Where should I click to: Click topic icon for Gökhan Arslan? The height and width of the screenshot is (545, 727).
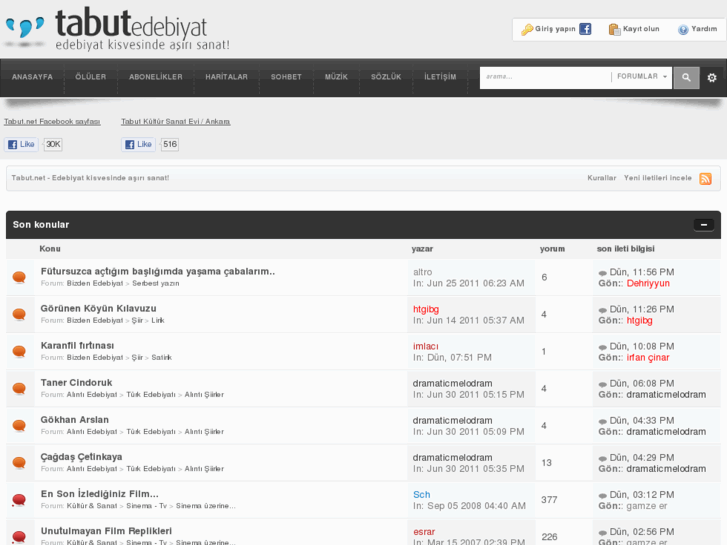click(x=19, y=425)
